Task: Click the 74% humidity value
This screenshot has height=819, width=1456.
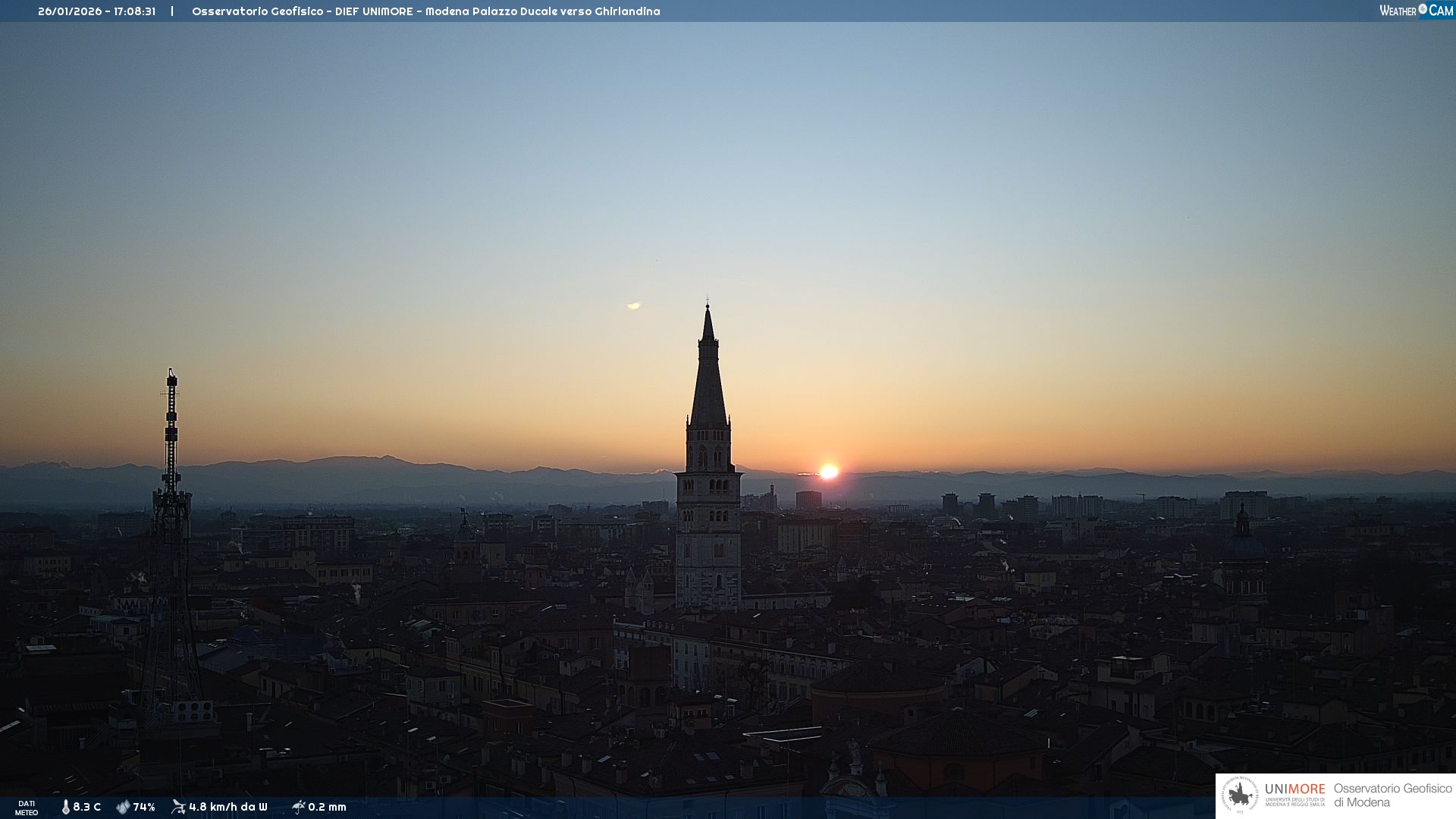Action: [x=144, y=807]
